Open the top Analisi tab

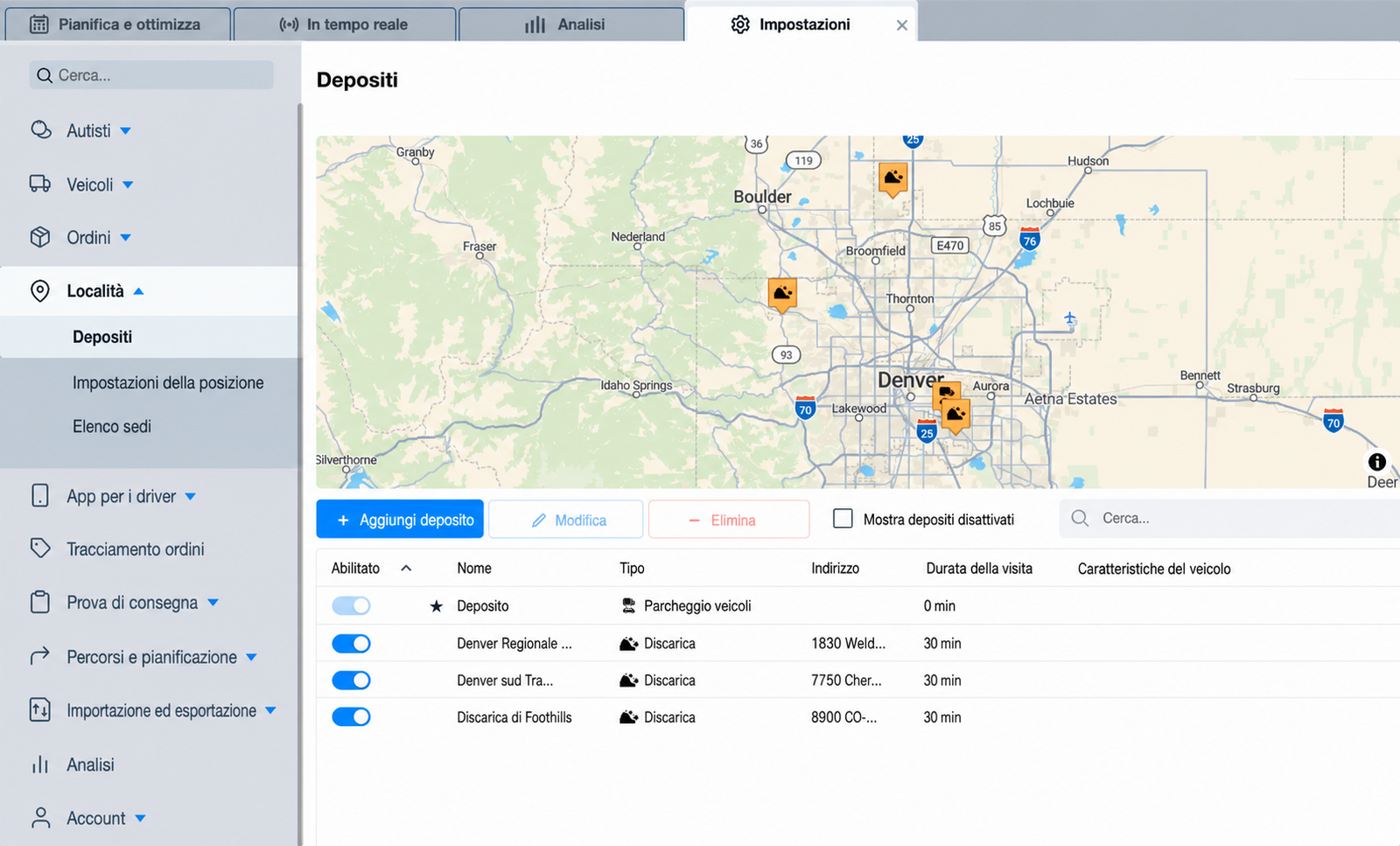click(x=570, y=24)
